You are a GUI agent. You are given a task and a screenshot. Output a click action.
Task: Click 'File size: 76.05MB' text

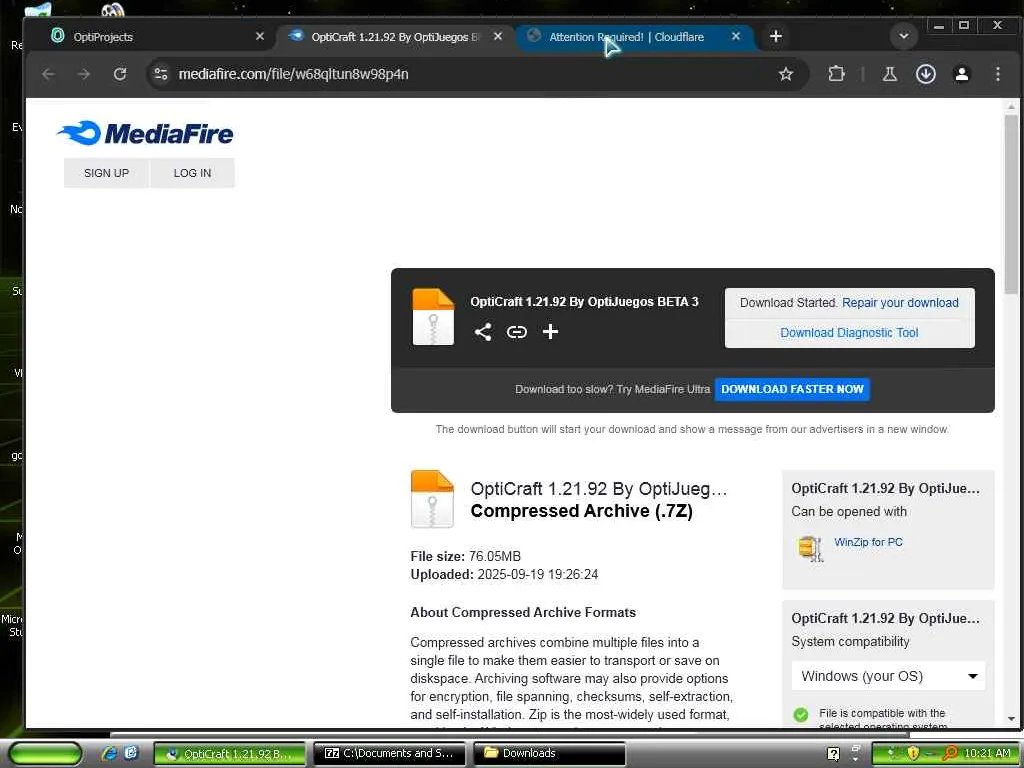[x=466, y=556]
